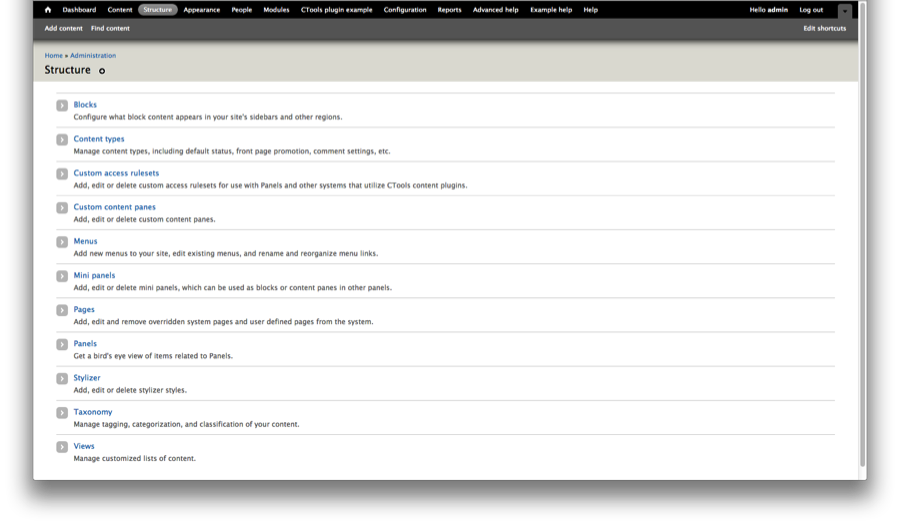Click the Hello admin account link
This screenshot has height=527, width=900.
click(x=769, y=10)
